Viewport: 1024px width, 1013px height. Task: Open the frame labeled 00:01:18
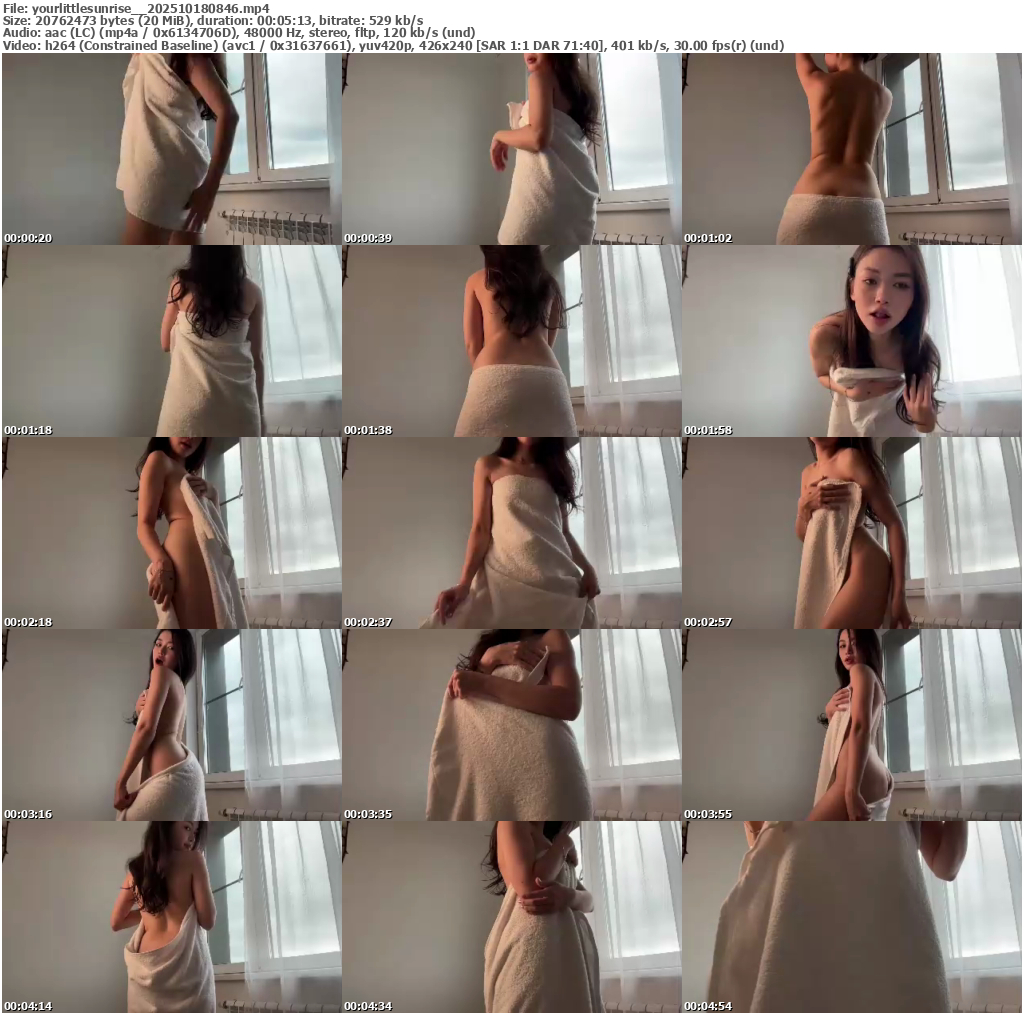[x=171, y=341]
